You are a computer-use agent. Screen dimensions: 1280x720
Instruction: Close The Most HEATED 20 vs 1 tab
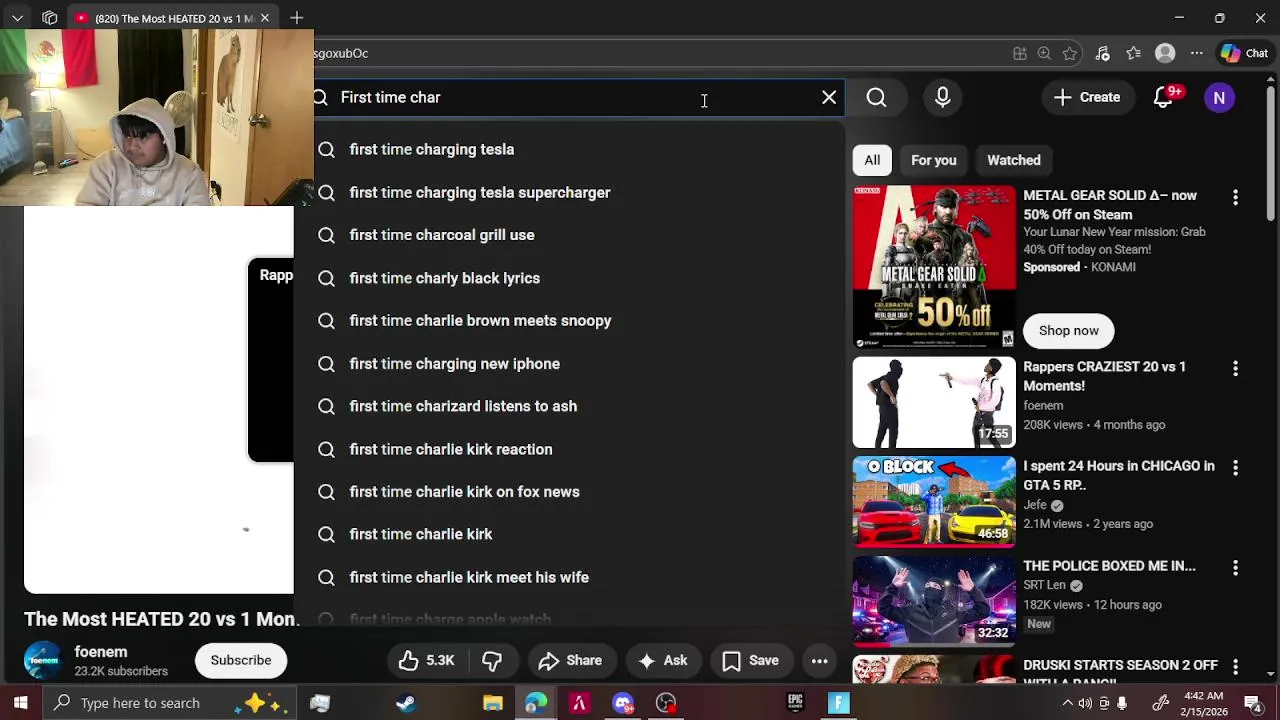point(264,18)
